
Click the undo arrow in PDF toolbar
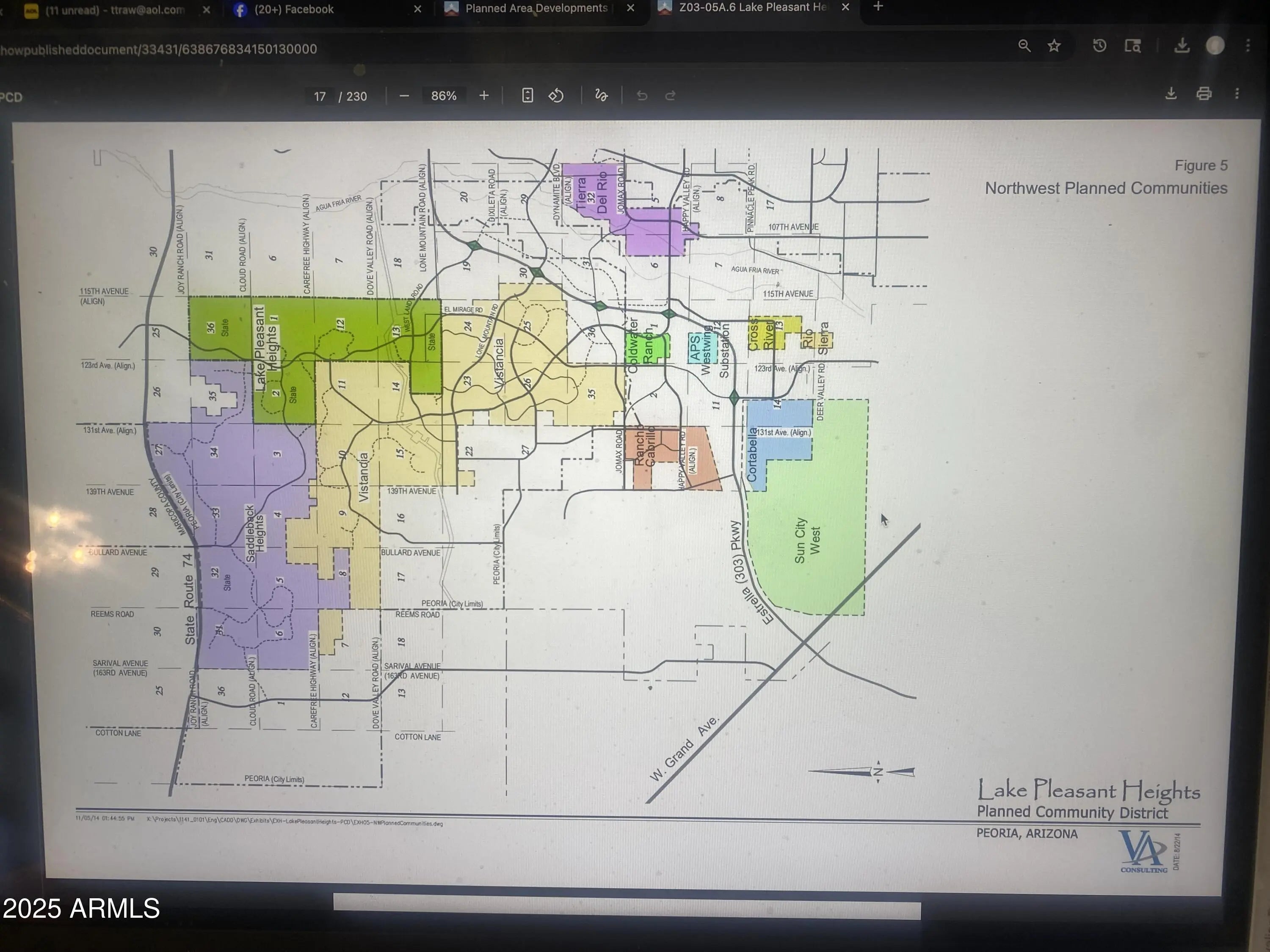tap(642, 96)
